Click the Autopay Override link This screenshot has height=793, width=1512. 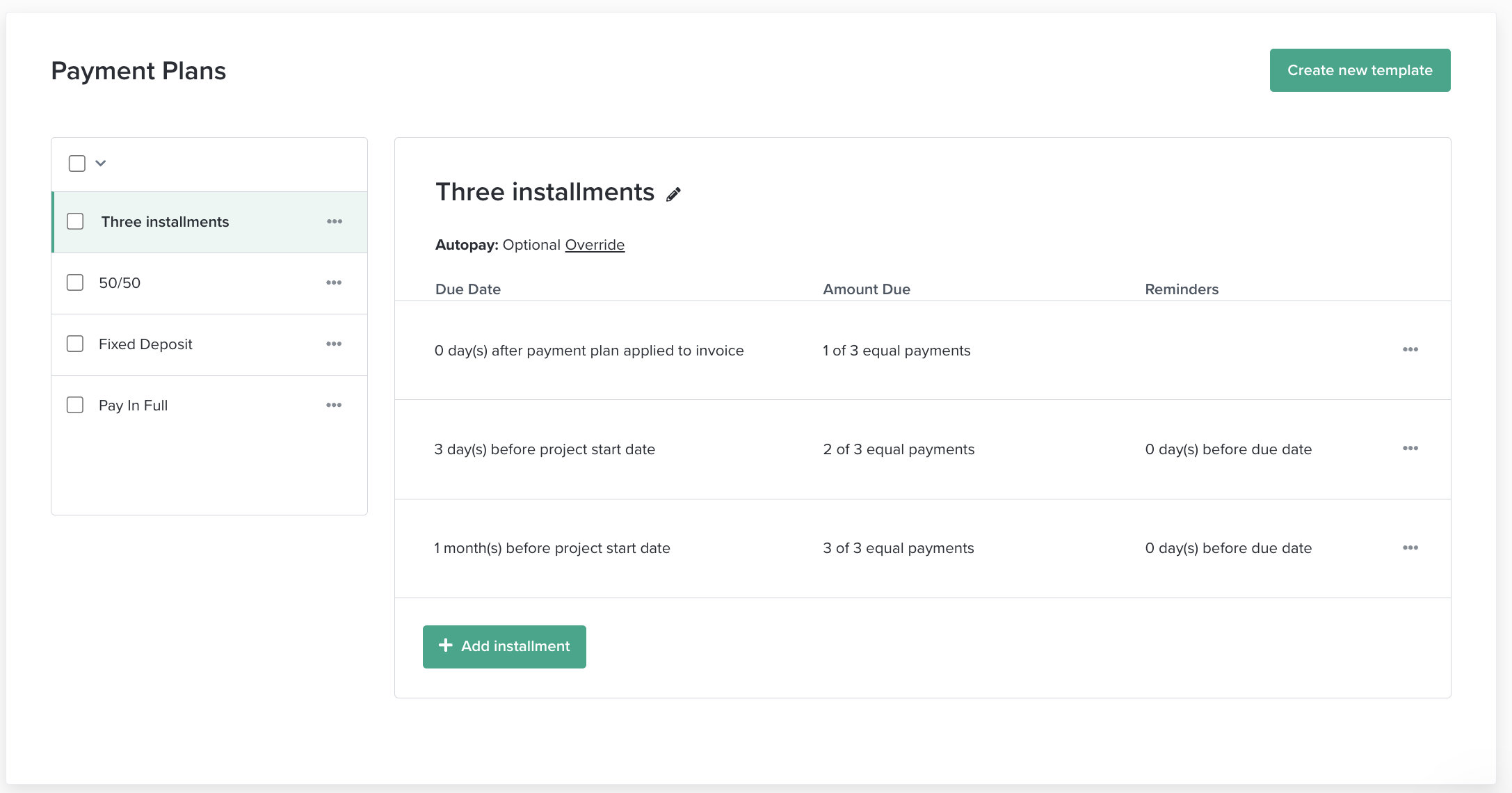click(595, 245)
